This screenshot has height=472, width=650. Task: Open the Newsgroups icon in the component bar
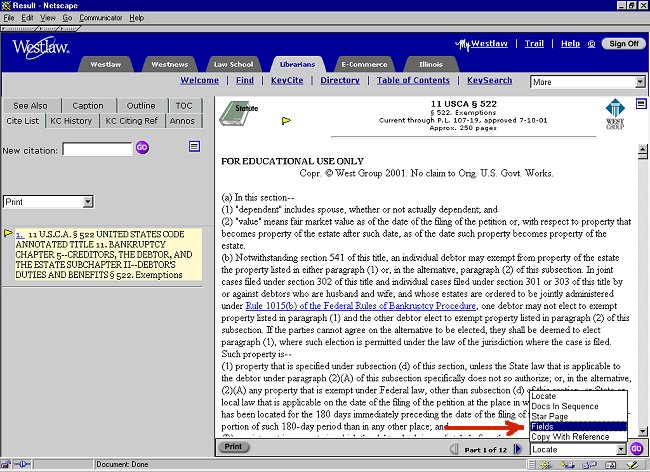coord(589,465)
